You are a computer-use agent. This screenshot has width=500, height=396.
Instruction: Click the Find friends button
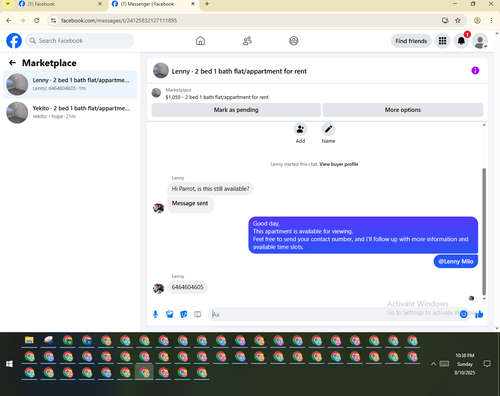(x=411, y=41)
